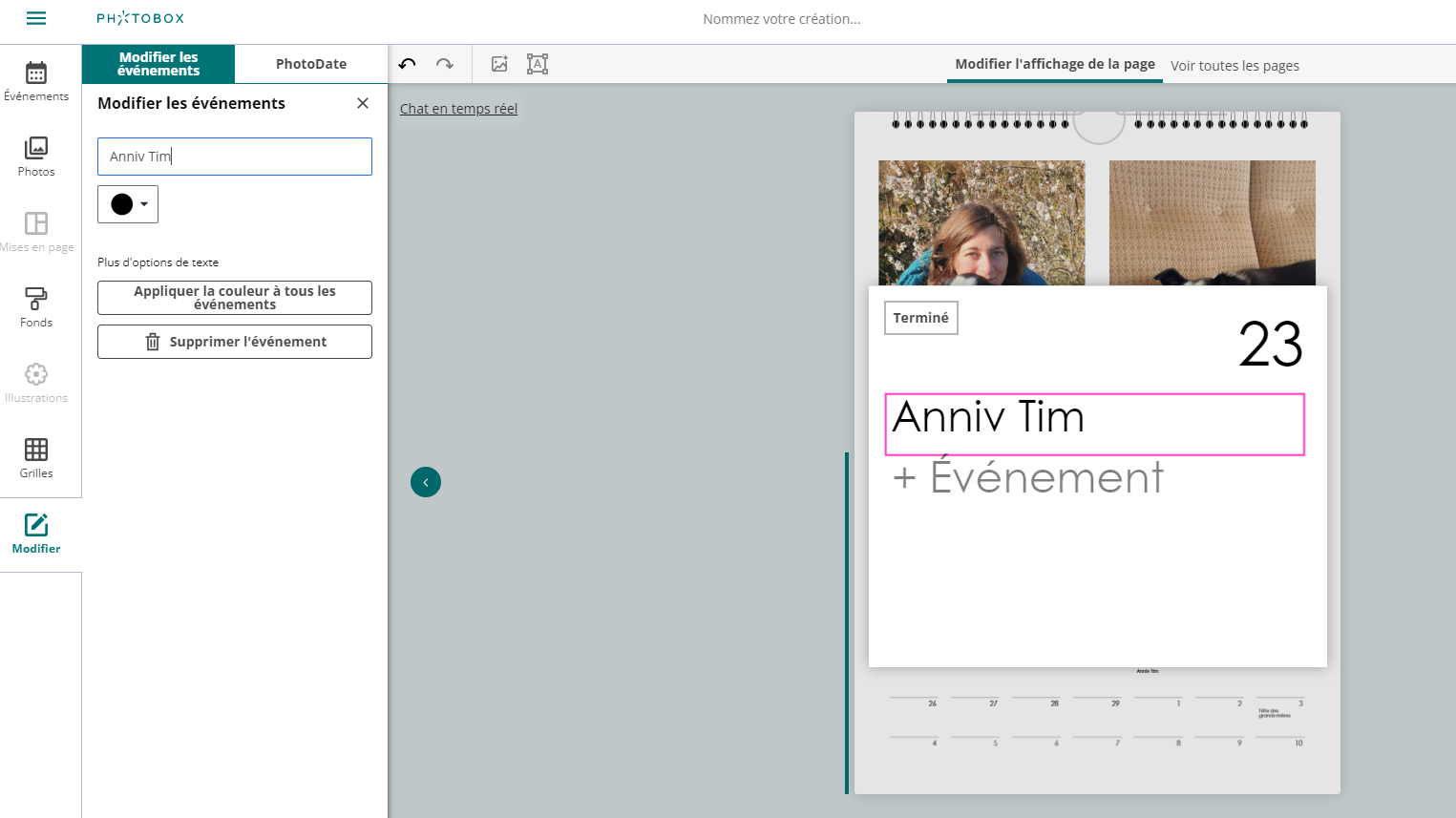Open the Chat en temps réel link
The height and width of the screenshot is (818, 1456).
tap(458, 109)
